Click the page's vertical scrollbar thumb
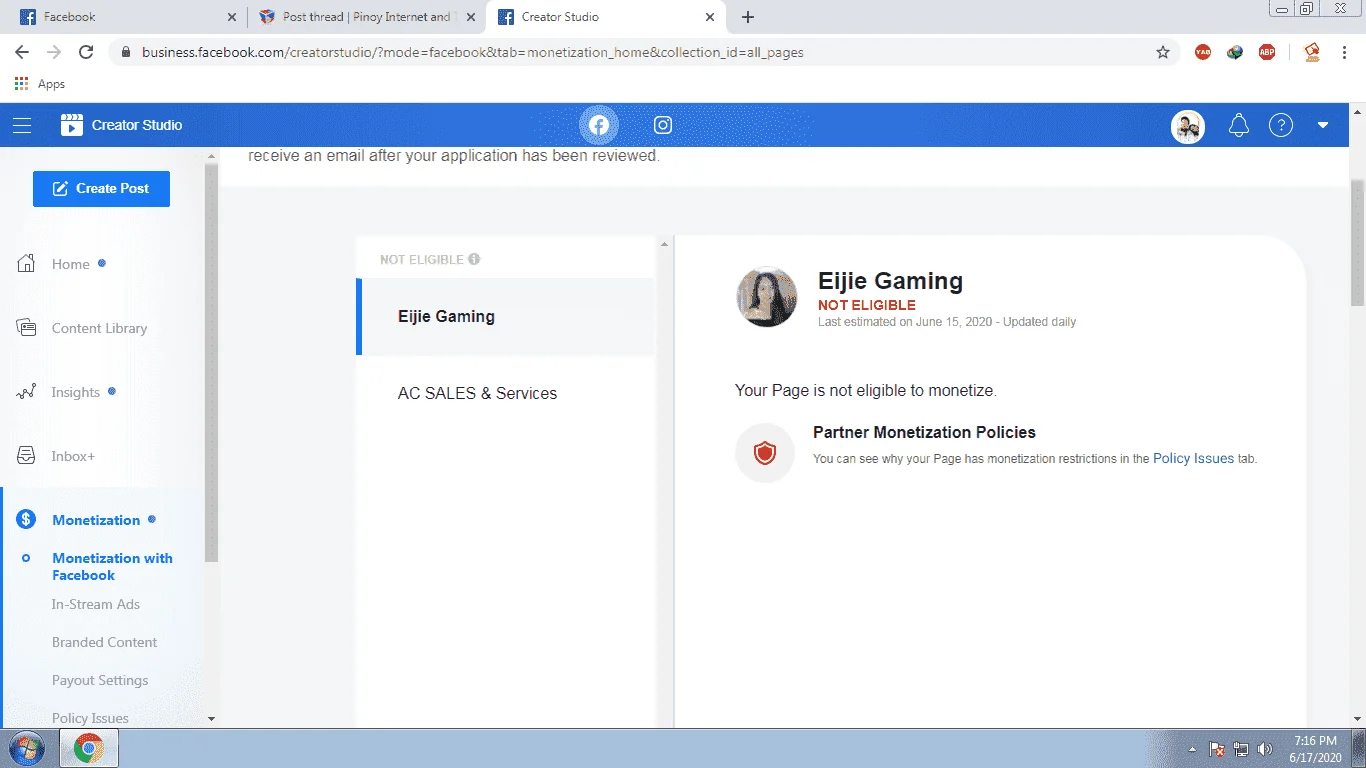The image size is (1366, 768). pyautogui.click(x=1357, y=243)
